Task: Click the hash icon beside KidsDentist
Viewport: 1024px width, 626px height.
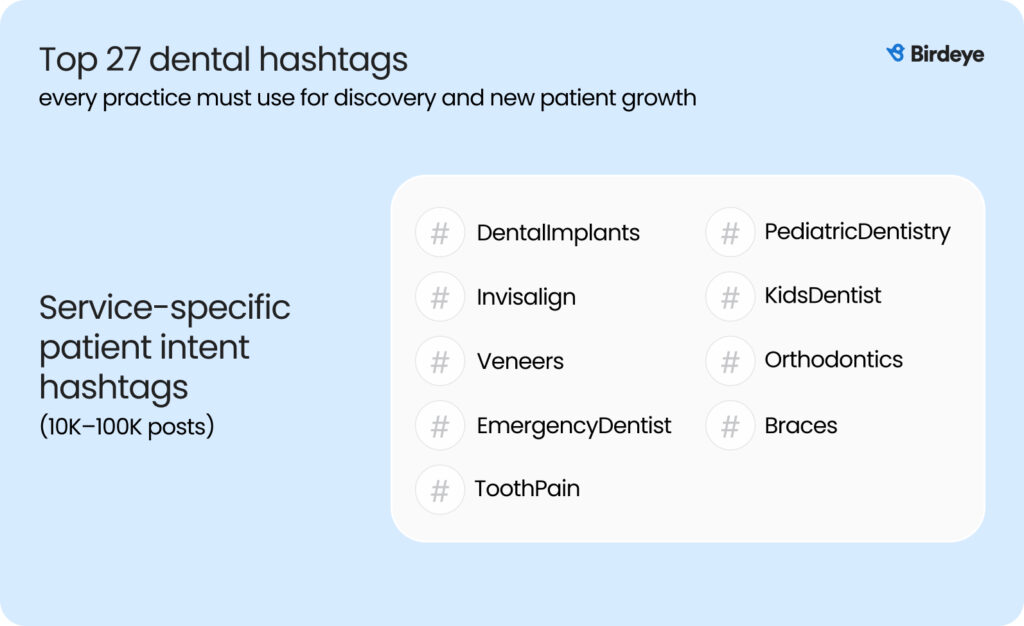Action: 730,297
